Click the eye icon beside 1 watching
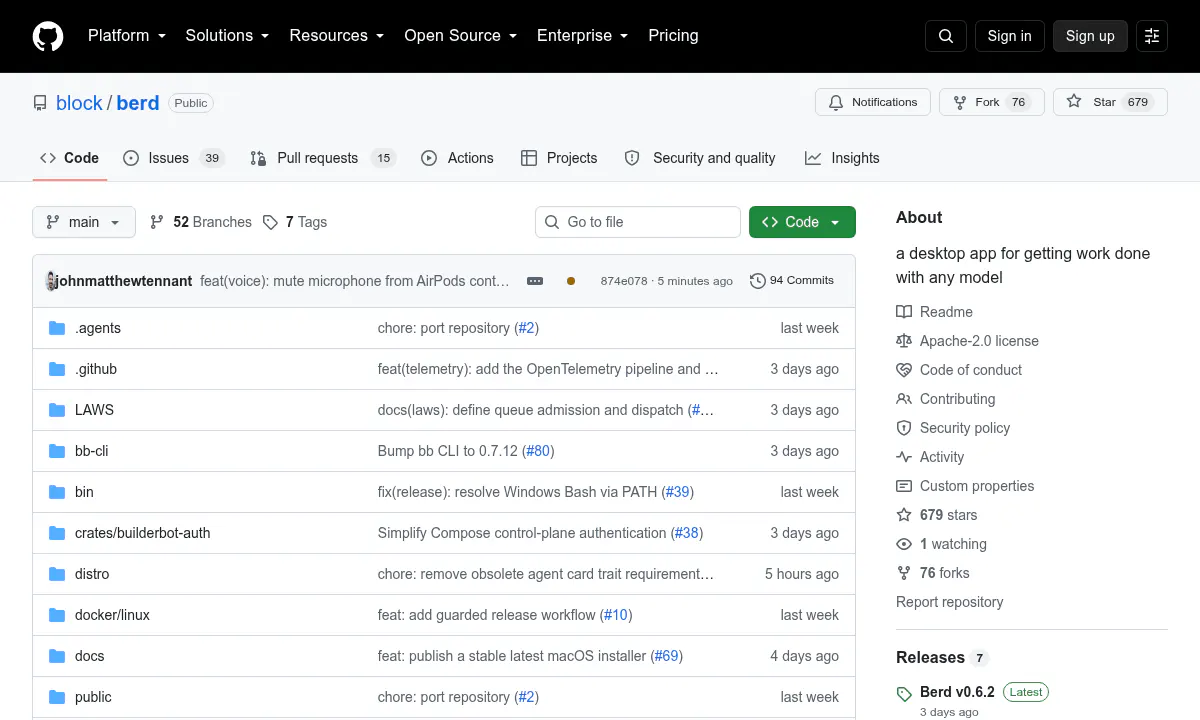The image size is (1200, 720). tap(904, 544)
